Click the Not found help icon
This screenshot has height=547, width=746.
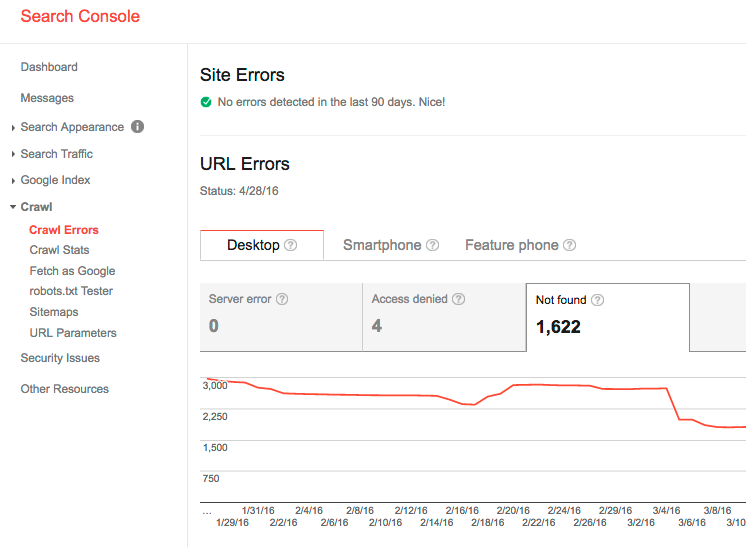(x=598, y=300)
